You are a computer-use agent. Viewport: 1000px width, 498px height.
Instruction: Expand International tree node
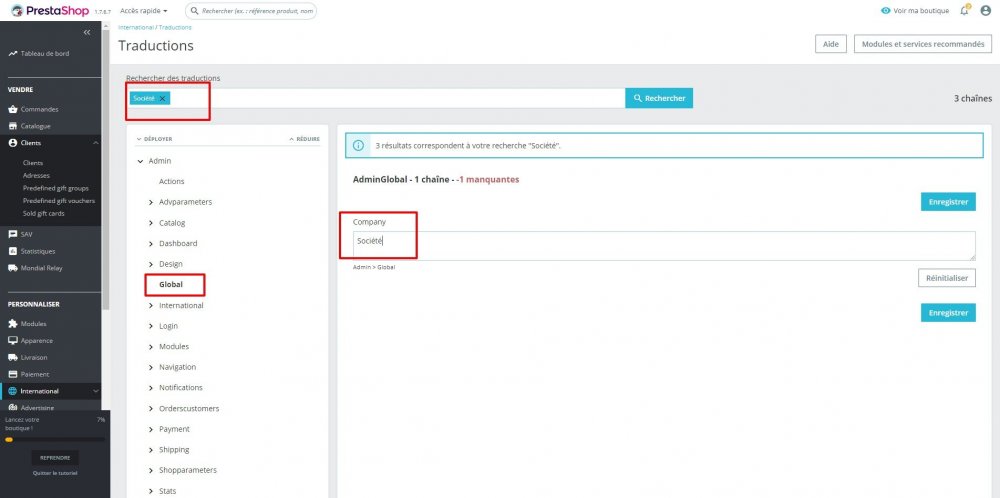[x=151, y=305]
